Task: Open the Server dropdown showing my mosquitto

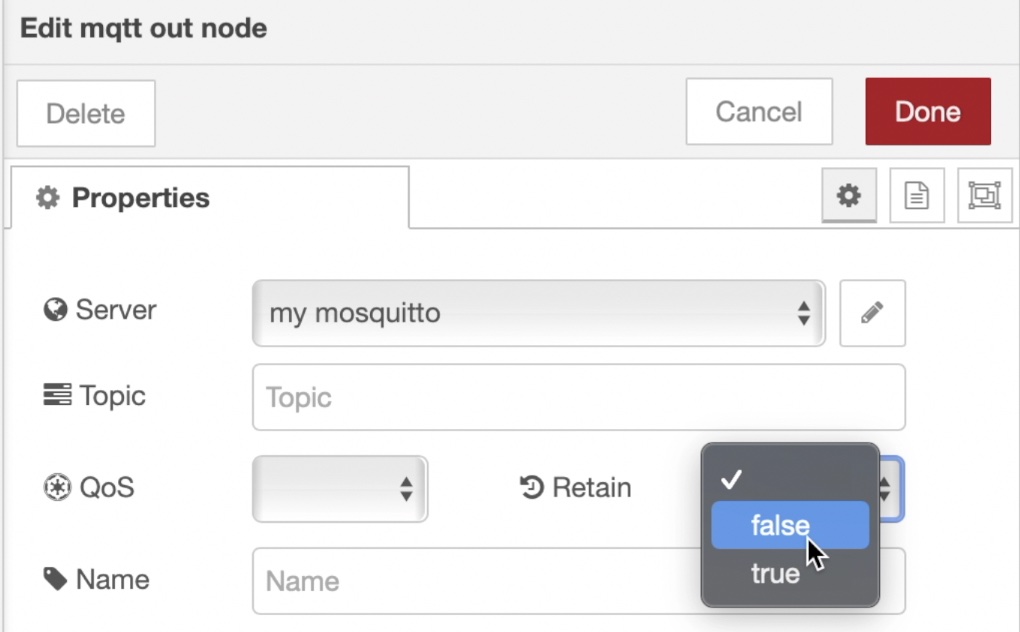Action: pos(539,313)
